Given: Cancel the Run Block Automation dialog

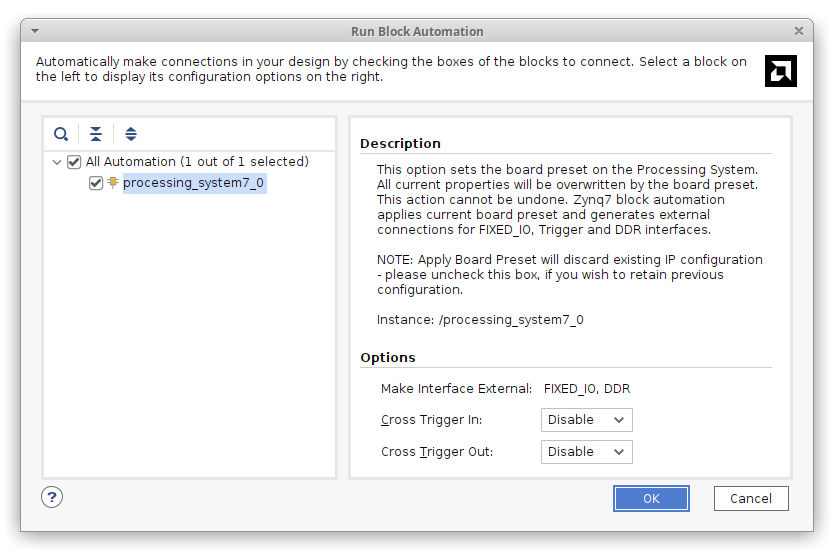Looking at the screenshot, I should (750, 498).
